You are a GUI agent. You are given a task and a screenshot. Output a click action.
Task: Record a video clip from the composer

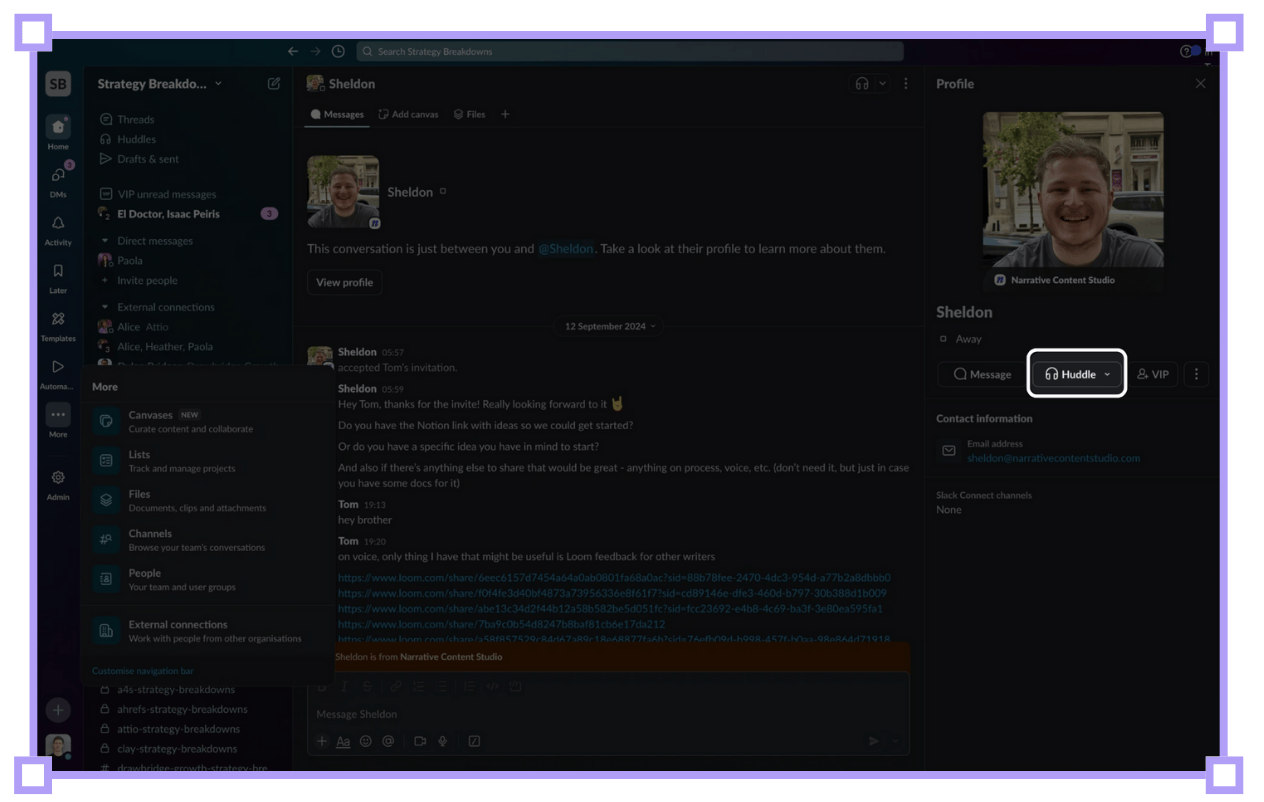420,741
